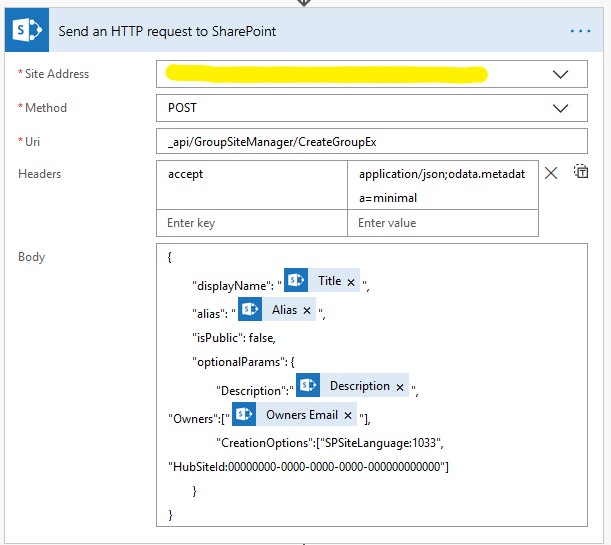Click the Site Address label
The image size is (611, 545).
coord(57,74)
